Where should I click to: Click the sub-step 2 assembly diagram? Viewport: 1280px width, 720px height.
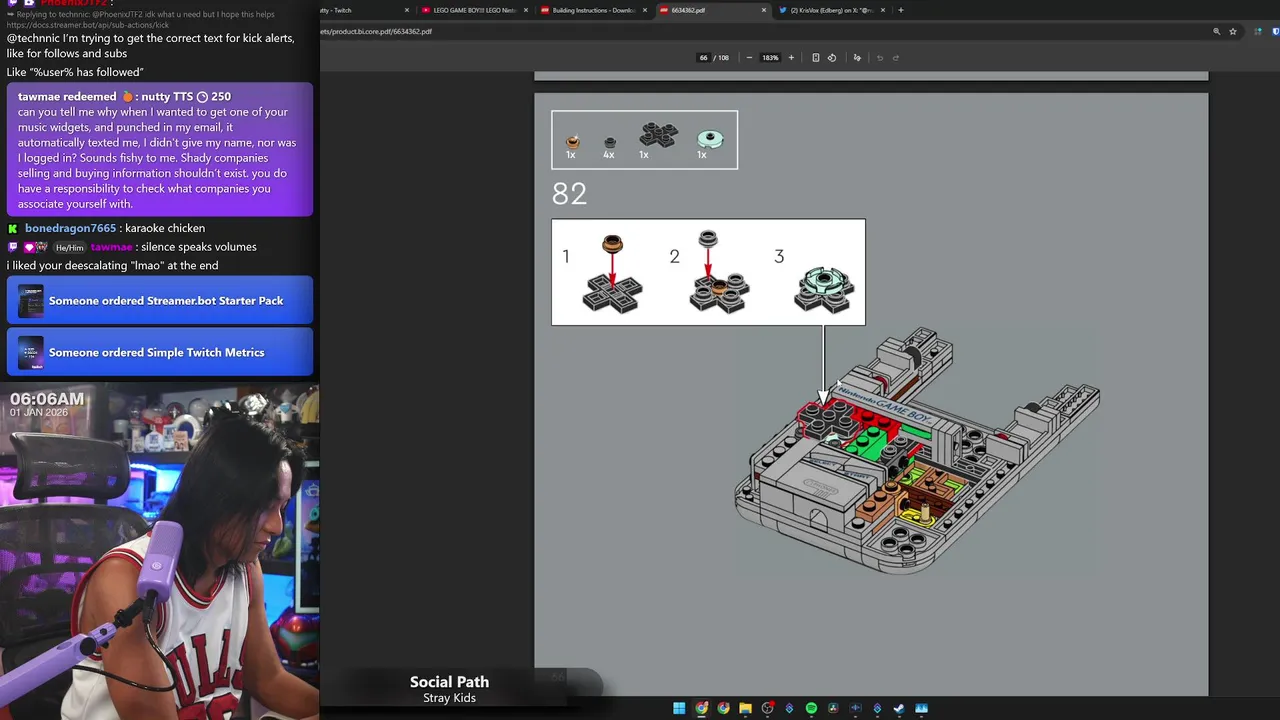point(717,271)
